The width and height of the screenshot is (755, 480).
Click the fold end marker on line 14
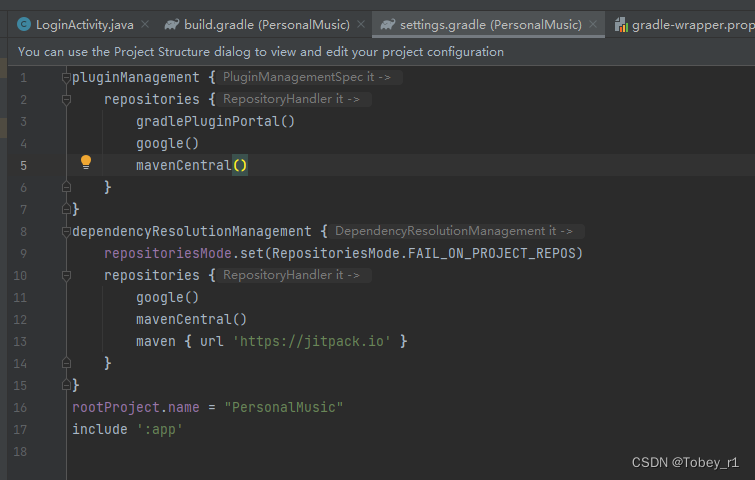click(66, 363)
